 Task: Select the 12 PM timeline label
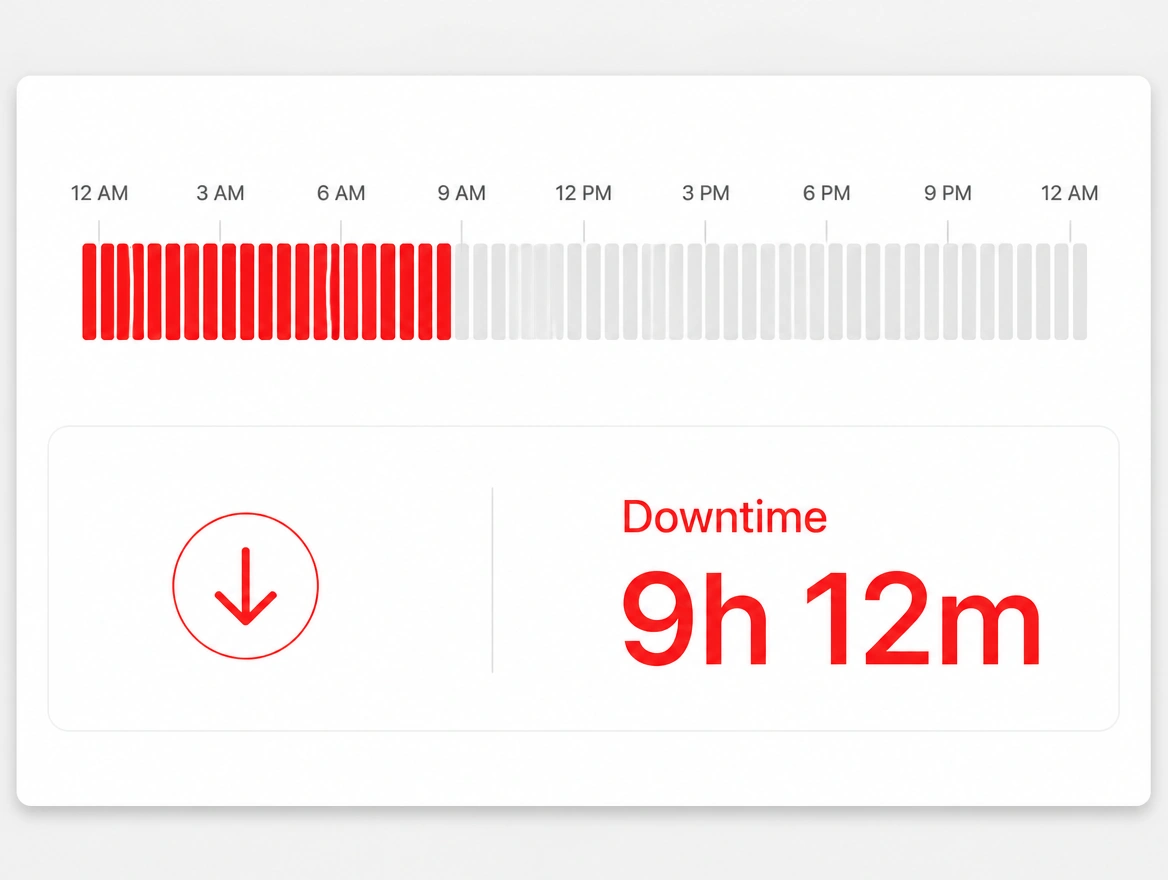tap(583, 193)
